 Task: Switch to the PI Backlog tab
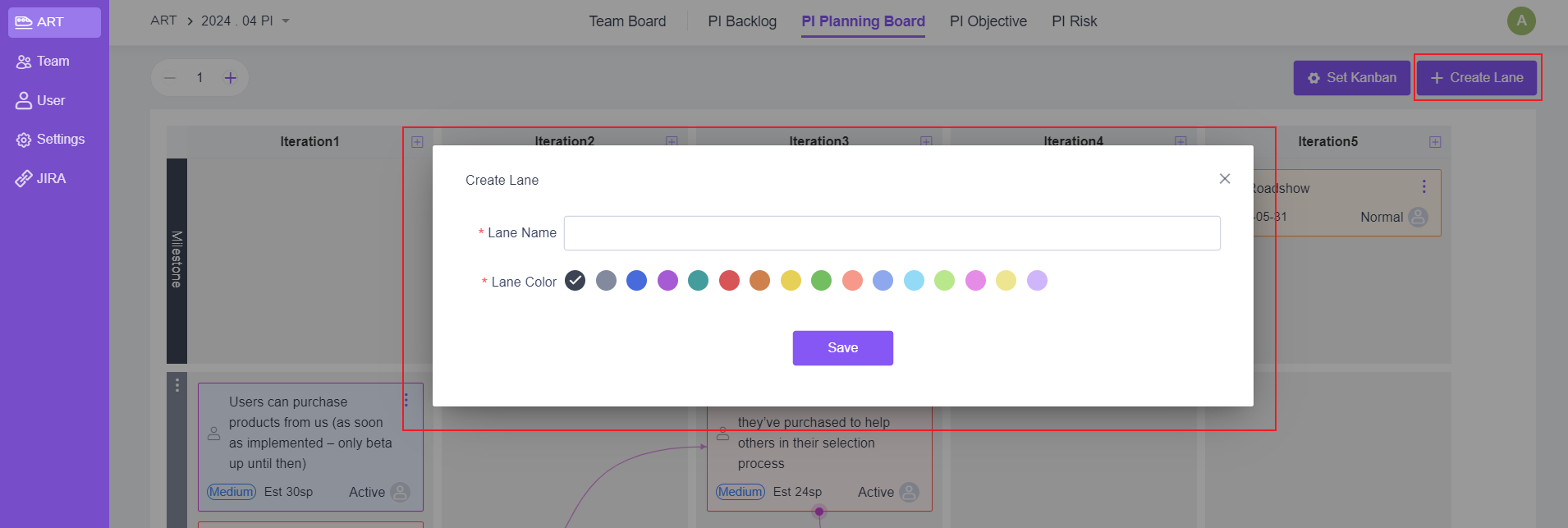(742, 21)
